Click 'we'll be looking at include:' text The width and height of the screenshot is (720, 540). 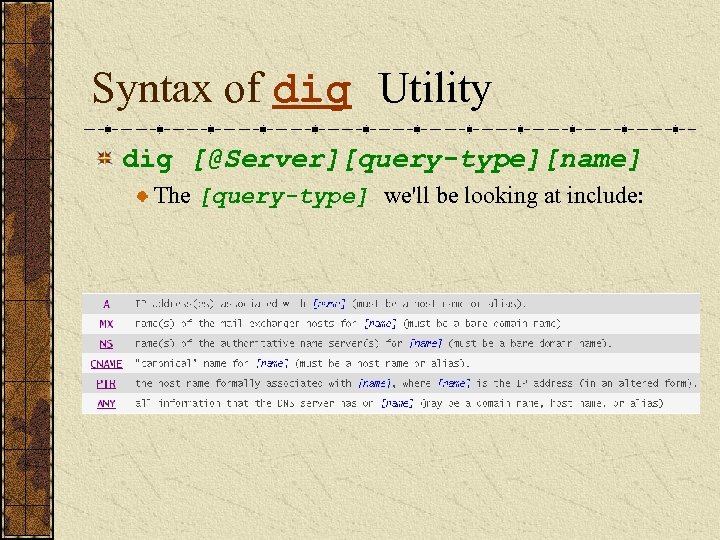pos(513,196)
